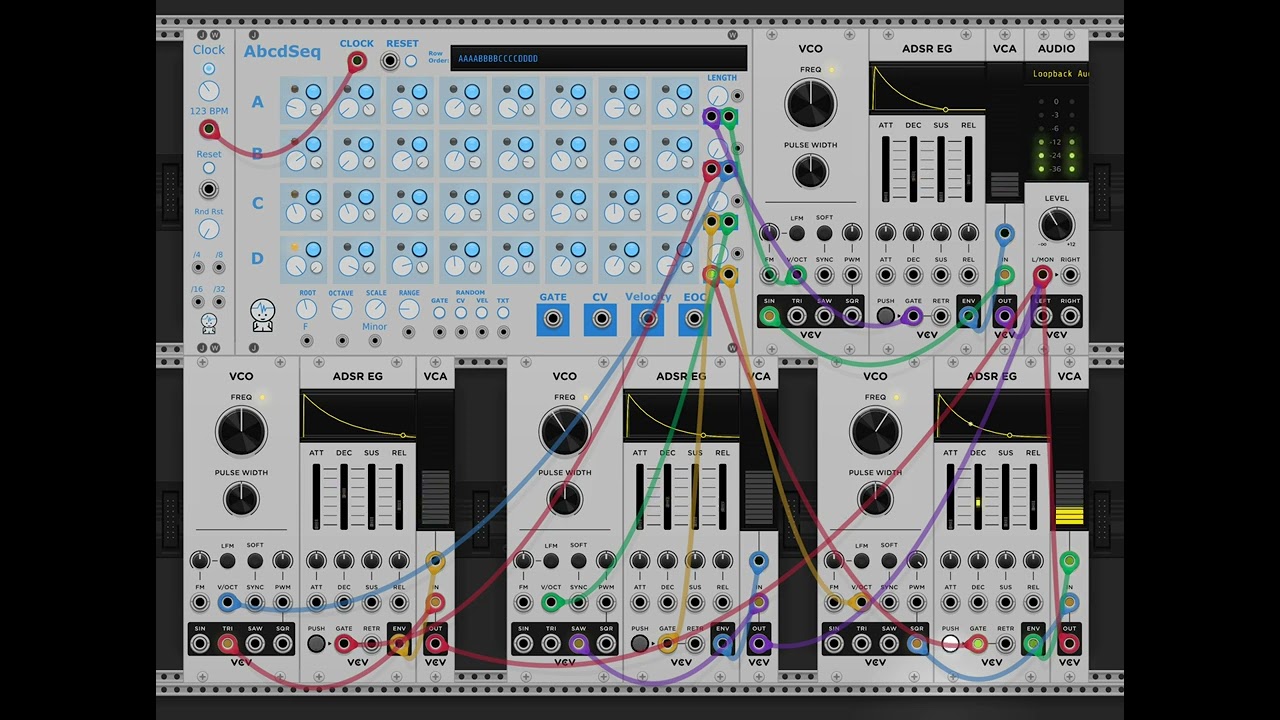Screen dimensions: 1280x720
Task: Toggle the first blue step button in row A
Action: (313, 92)
